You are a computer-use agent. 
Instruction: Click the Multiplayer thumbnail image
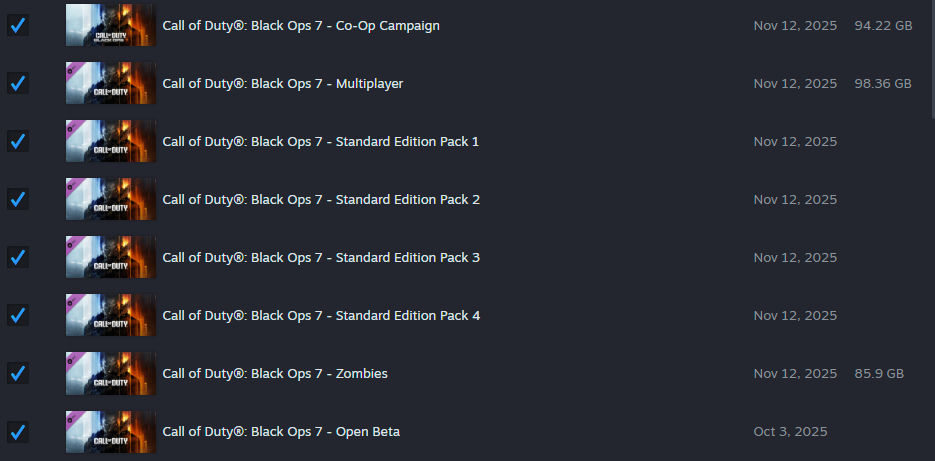110,84
